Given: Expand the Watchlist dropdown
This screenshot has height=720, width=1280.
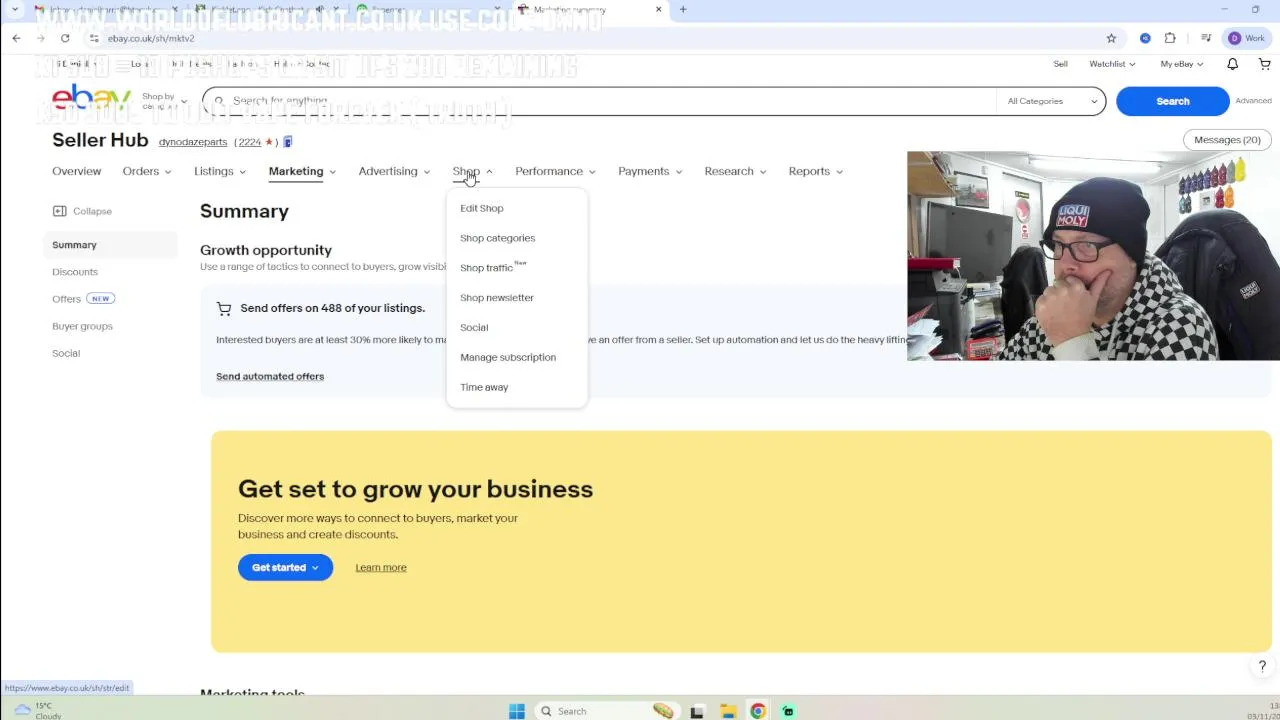Looking at the screenshot, I should click(x=1112, y=64).
